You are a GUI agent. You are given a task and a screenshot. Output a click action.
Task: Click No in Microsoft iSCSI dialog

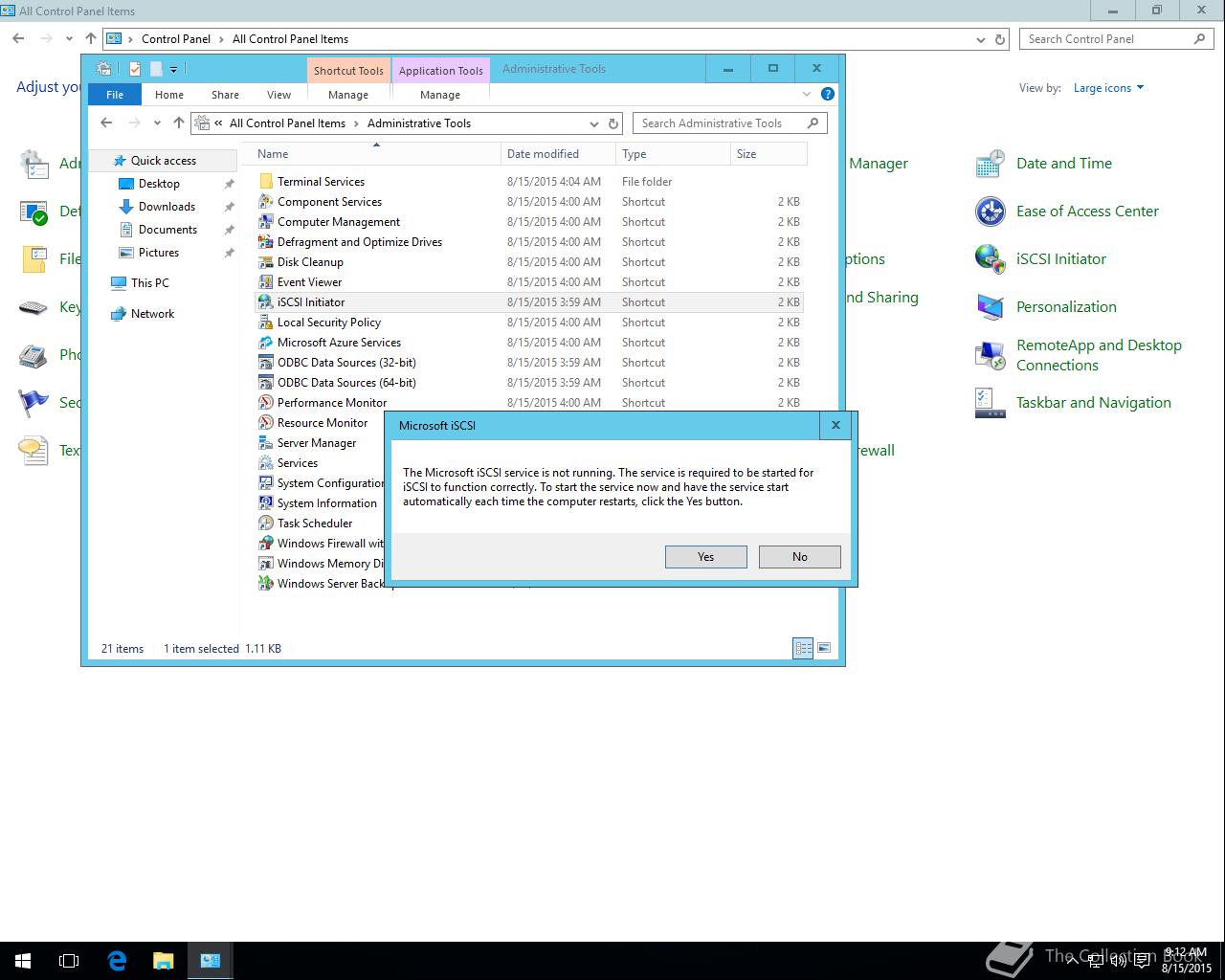(x=799, y=557)
